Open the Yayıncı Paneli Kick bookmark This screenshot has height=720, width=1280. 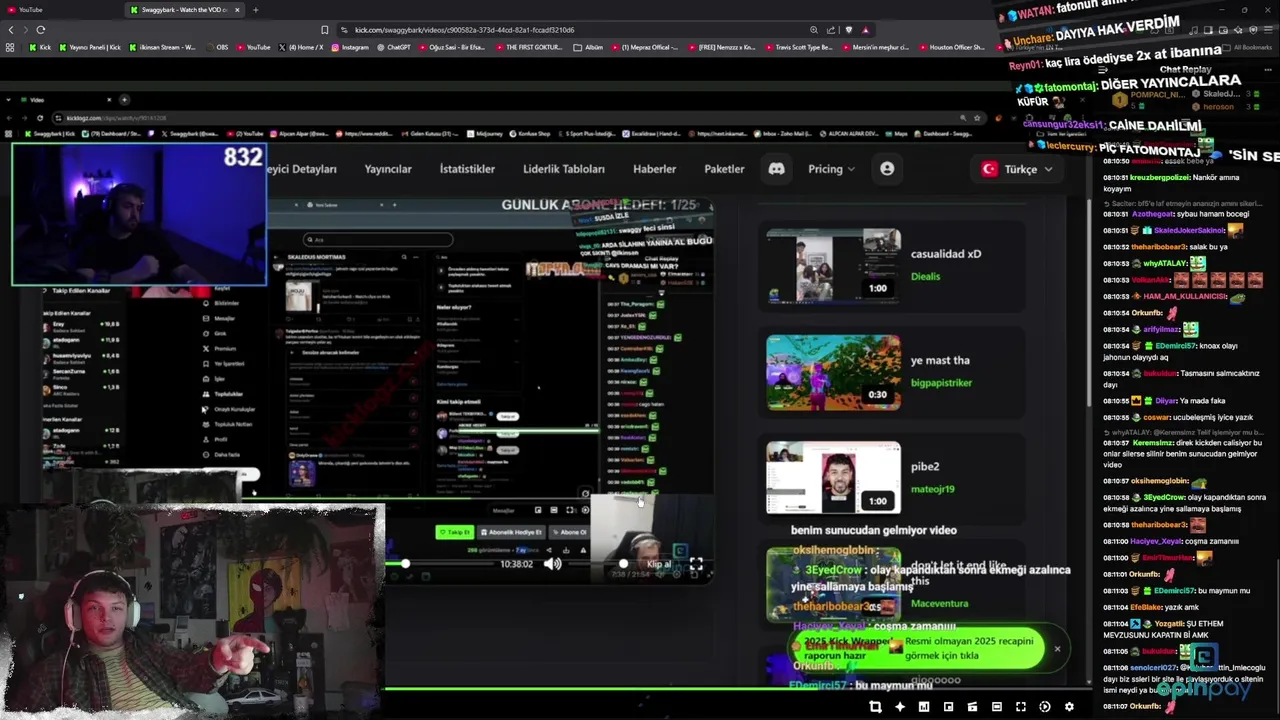point(90,47)
